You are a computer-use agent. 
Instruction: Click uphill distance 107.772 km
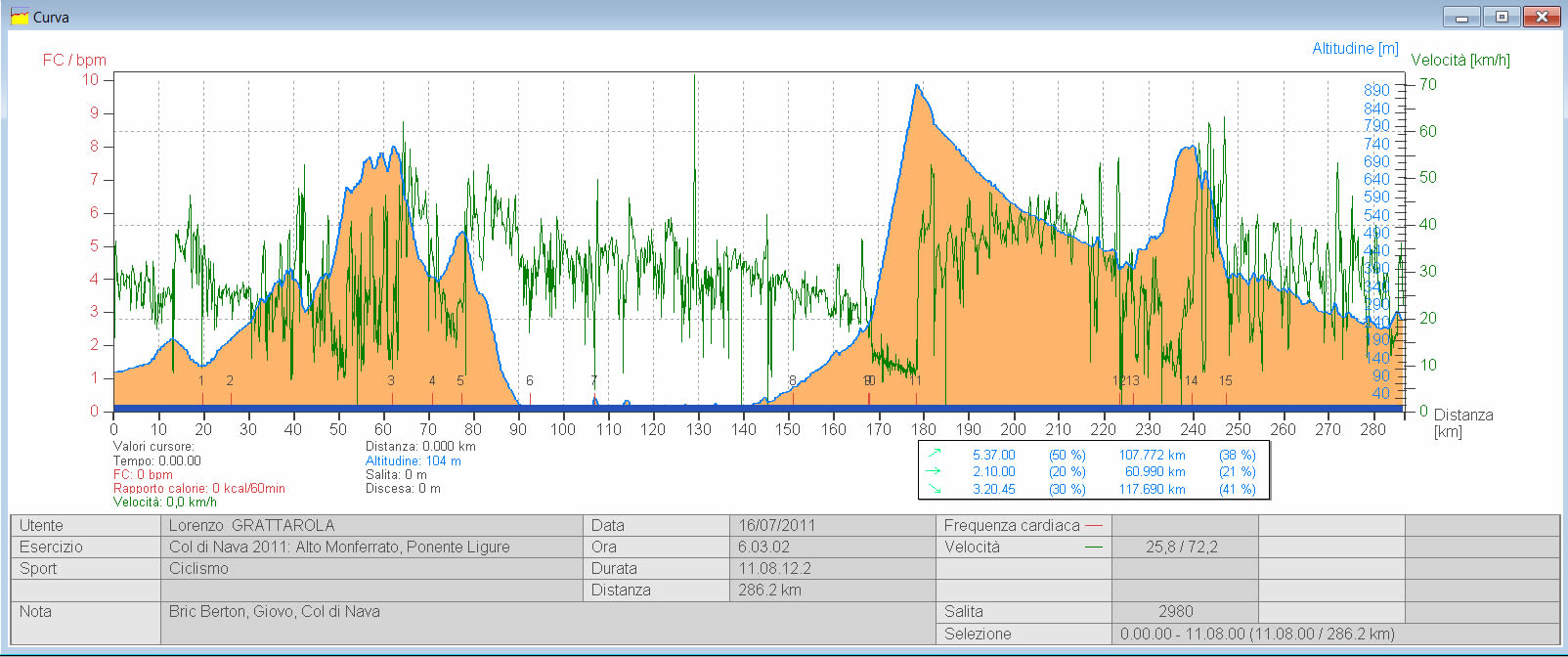(x=1152, y=455)
